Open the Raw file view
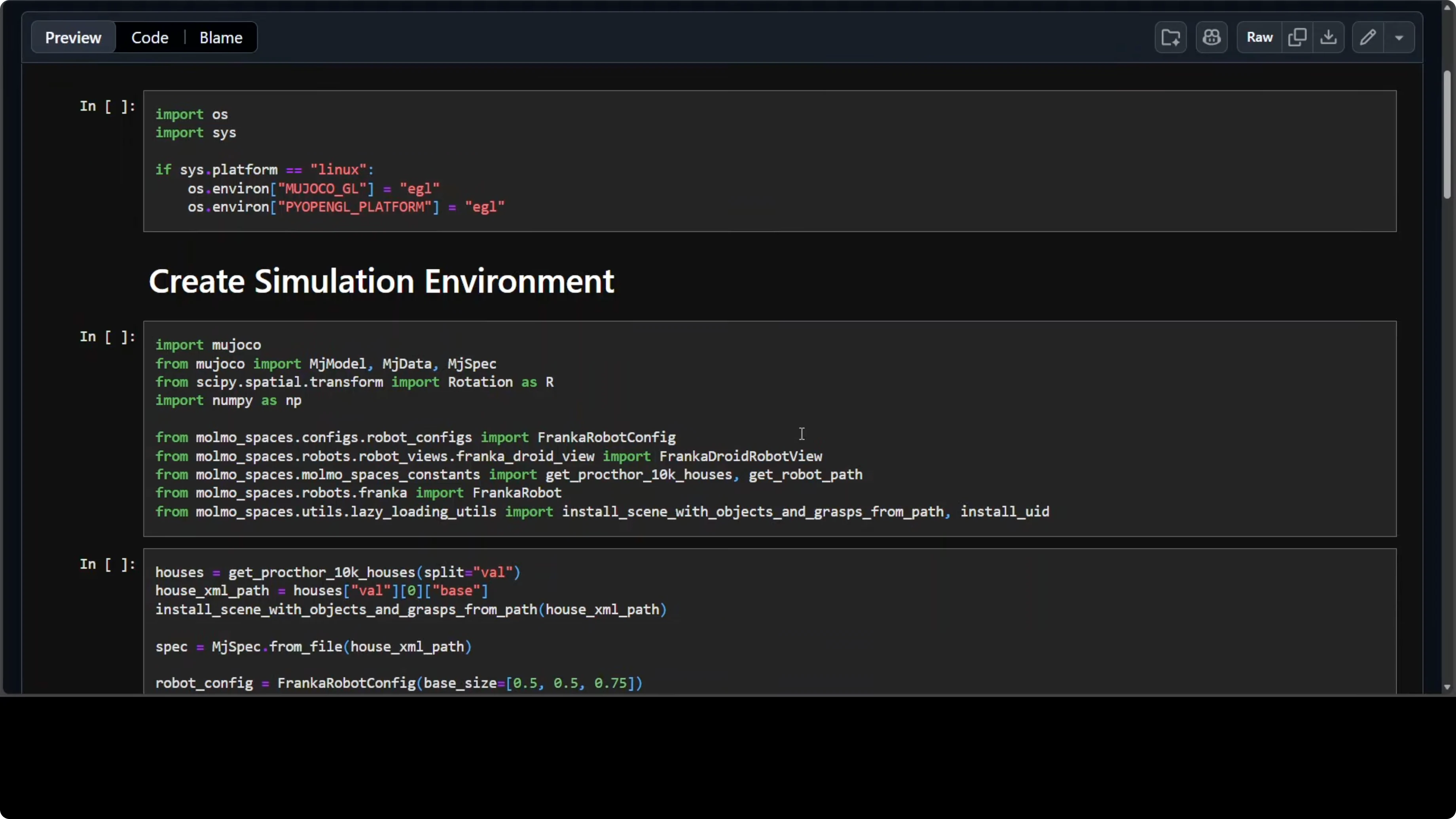 [x=1259, y=37]
